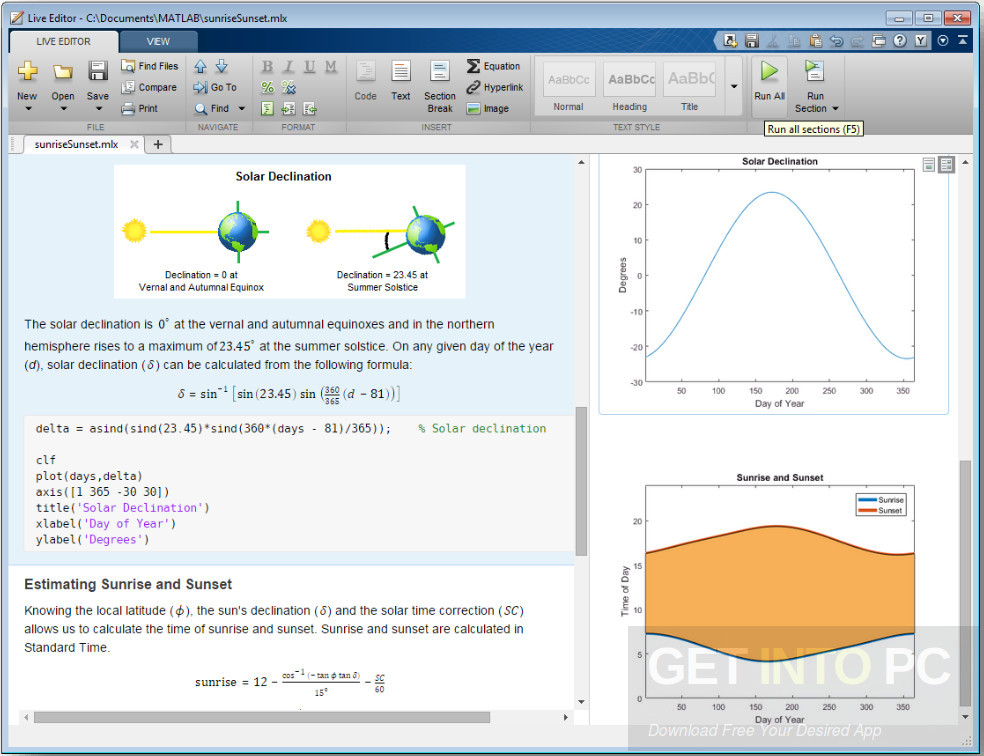Viewport: 984px width, 756px height.
Task: Toggle Italic formatting
Action: [x=289, y=67]
